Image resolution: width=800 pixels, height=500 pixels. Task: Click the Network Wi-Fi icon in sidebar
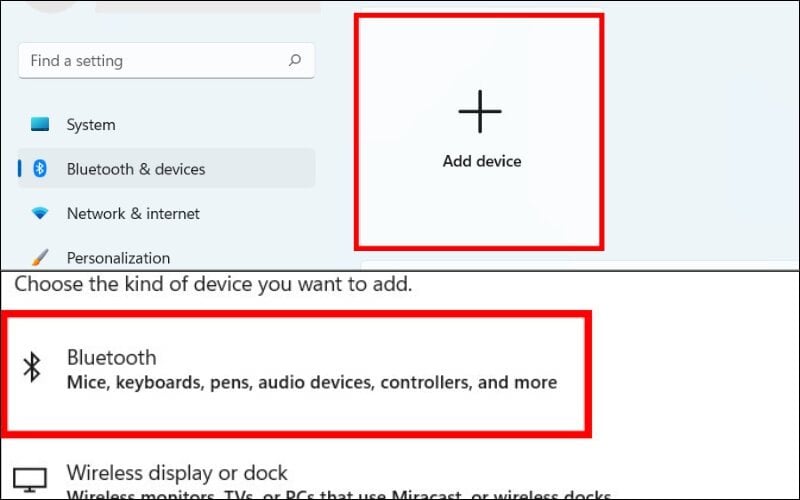(x=40, y=213)
